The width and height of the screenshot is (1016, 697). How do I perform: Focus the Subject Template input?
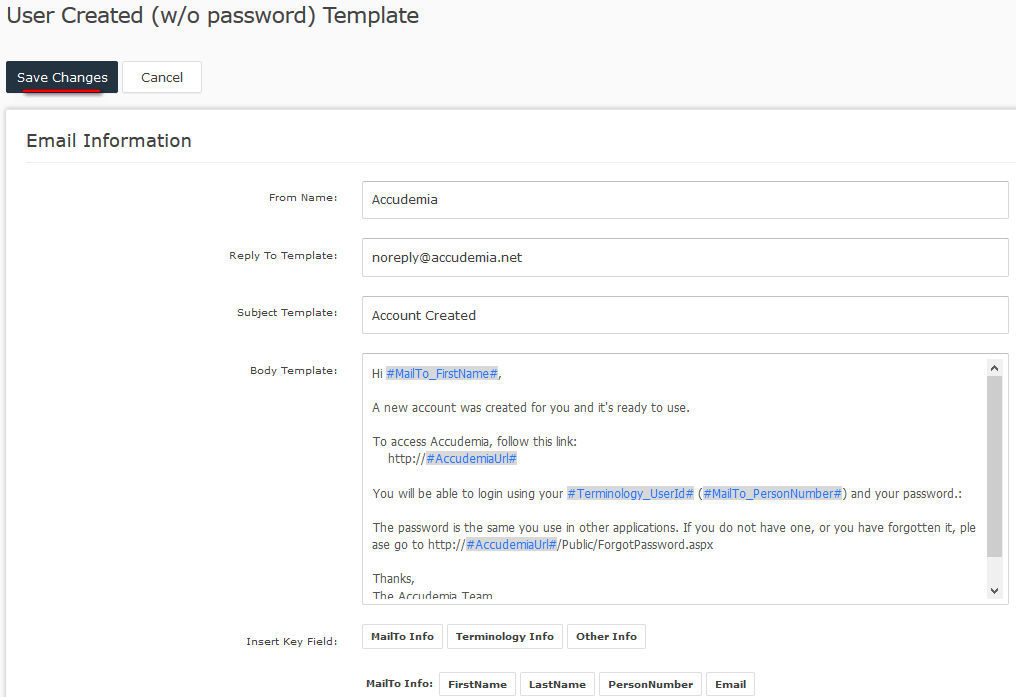coord(684,315)
